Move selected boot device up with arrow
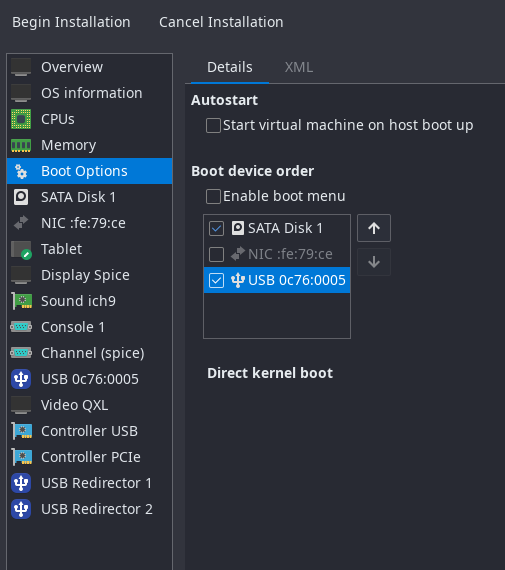Screen dimensions: 505x570 point(374,228)
